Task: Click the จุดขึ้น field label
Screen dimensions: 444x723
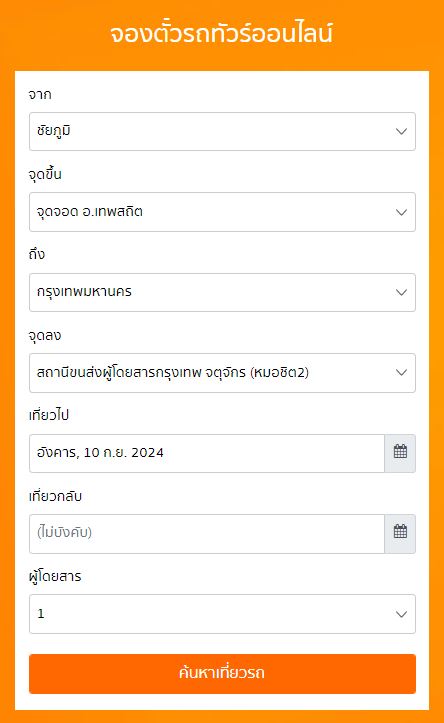Action: tap(45, 174)
